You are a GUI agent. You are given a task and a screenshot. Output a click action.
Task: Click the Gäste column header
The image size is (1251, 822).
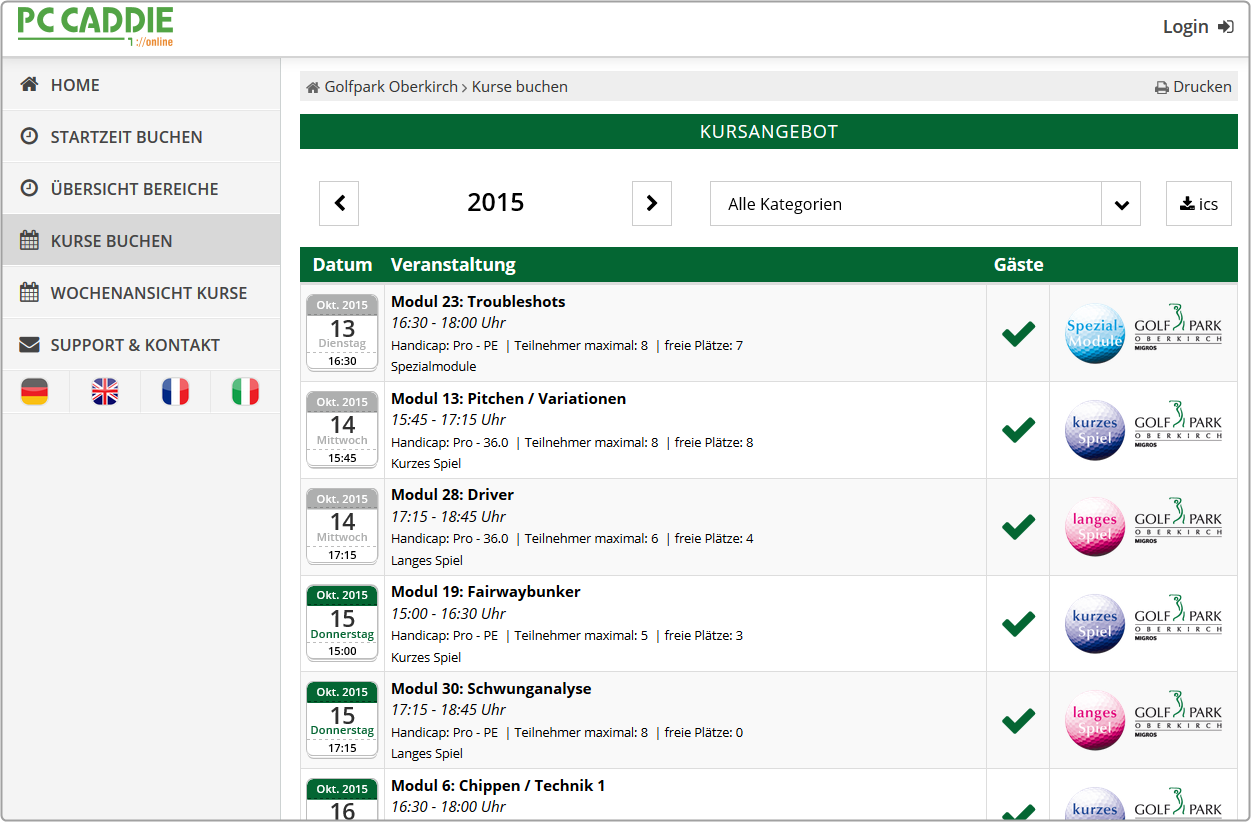click(x=1018, y=265)
